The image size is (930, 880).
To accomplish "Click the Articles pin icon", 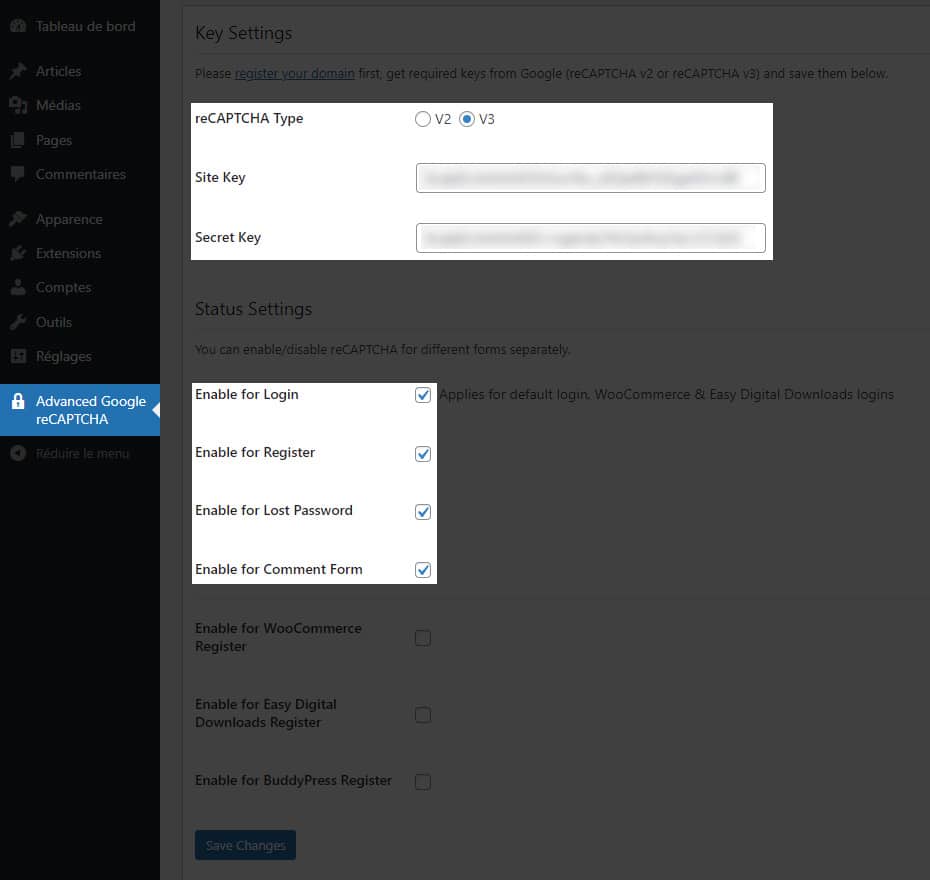I will 18,71.
